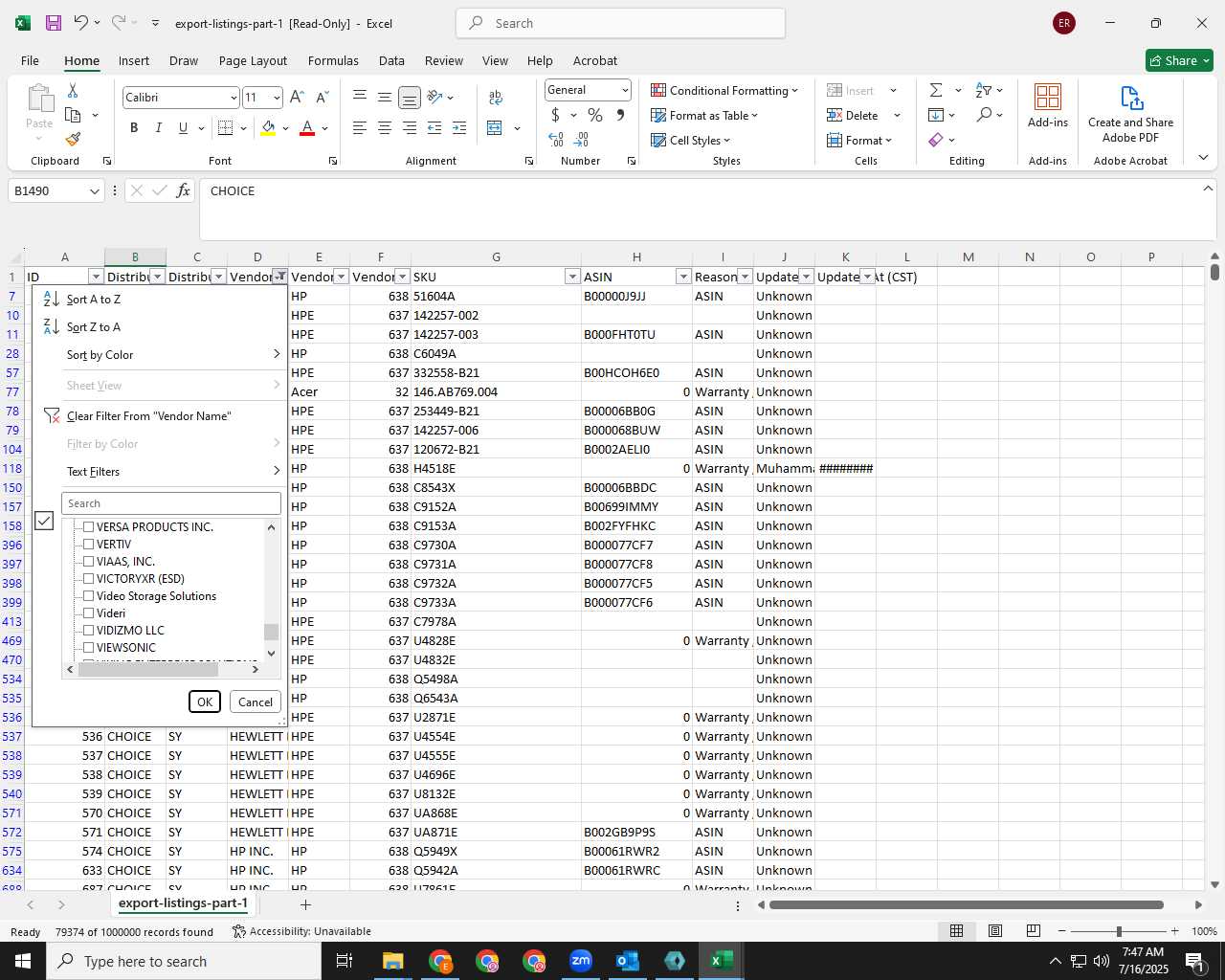Click the Save icon in the title bar
The image size is (1225, 980).
[x=54, y=23]
